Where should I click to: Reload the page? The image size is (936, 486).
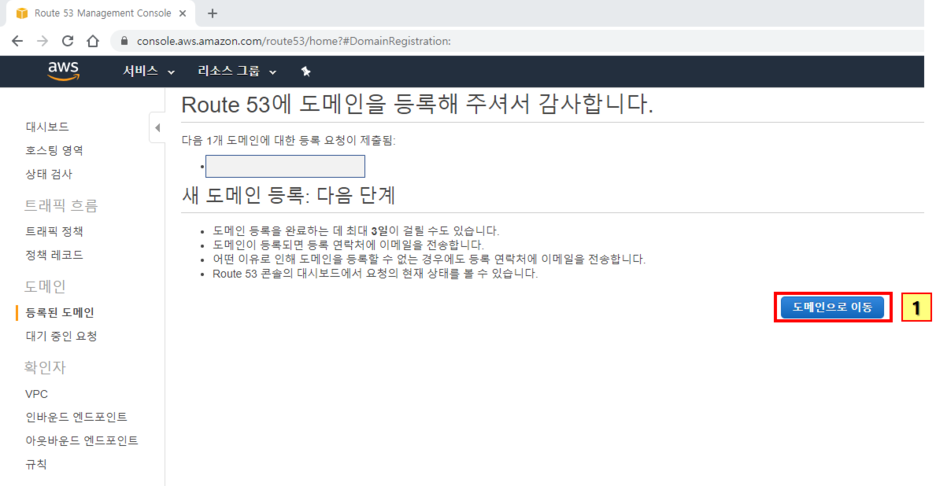67,41
